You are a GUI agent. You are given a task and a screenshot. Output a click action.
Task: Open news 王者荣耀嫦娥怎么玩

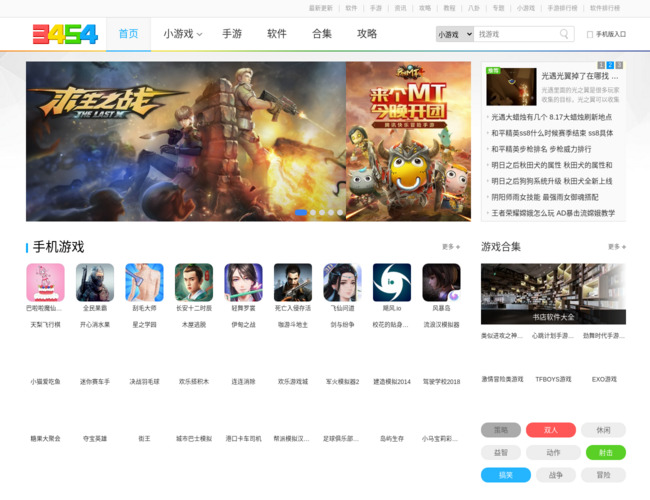[553, 213]
